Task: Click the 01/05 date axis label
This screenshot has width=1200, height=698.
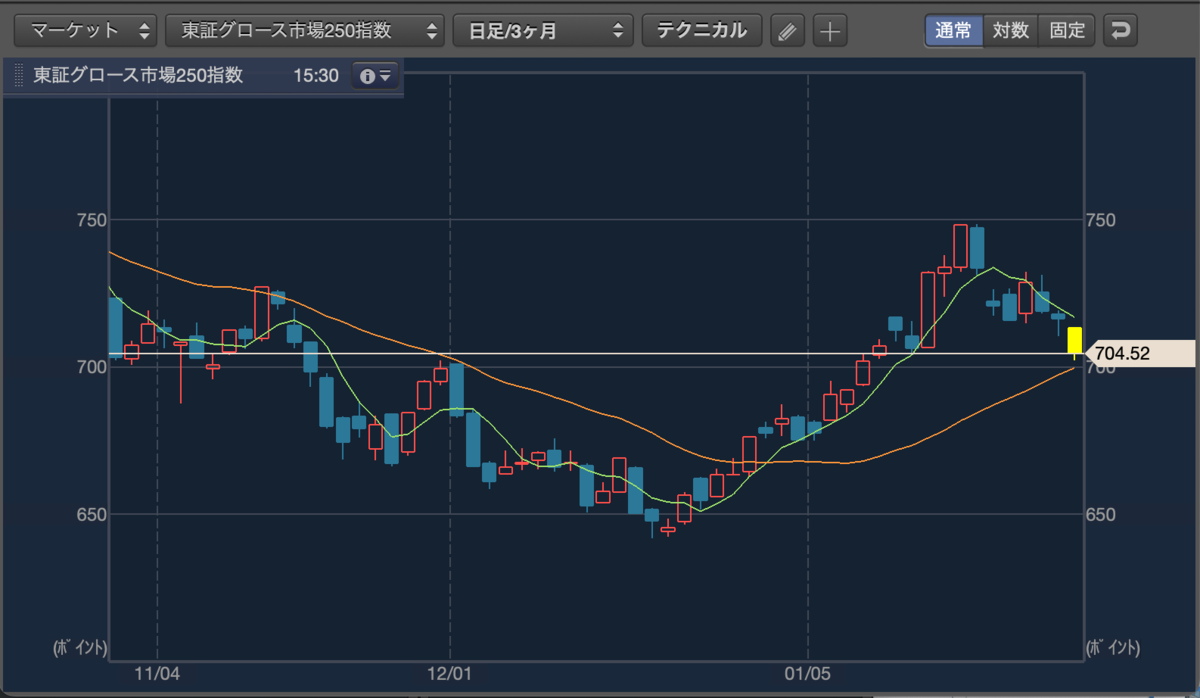Action: coord(808,676)
